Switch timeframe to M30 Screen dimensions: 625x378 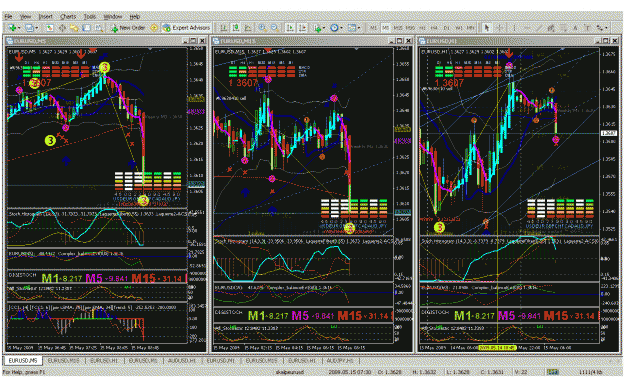(x=410, y=28)
